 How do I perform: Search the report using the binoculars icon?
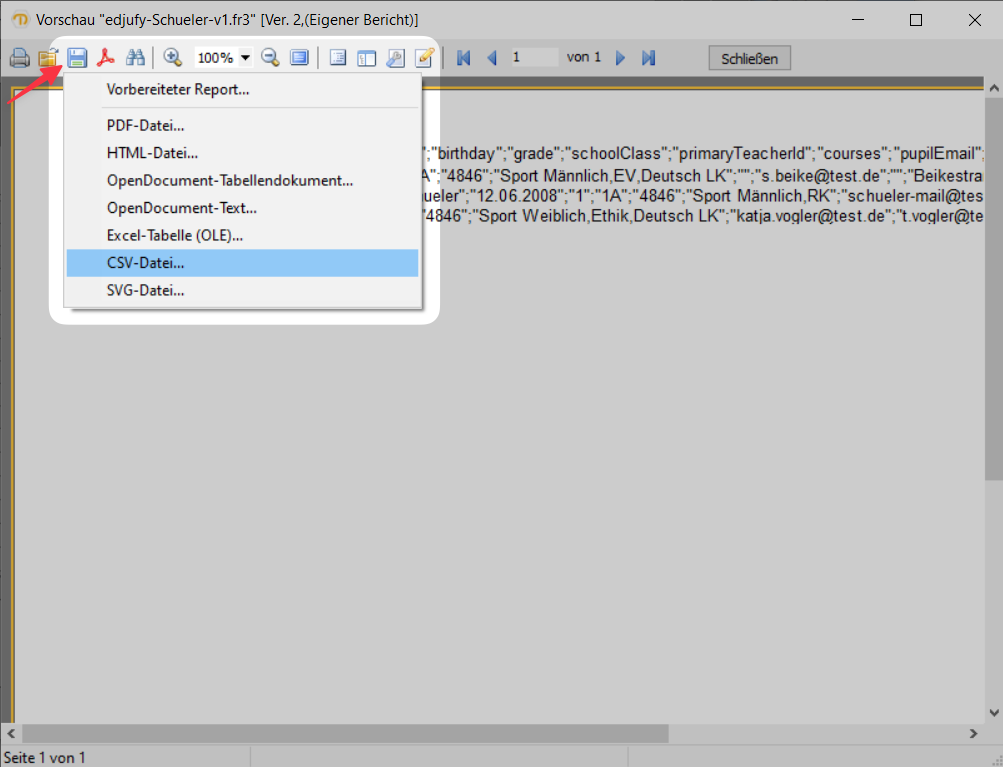(x=135, y=57)
